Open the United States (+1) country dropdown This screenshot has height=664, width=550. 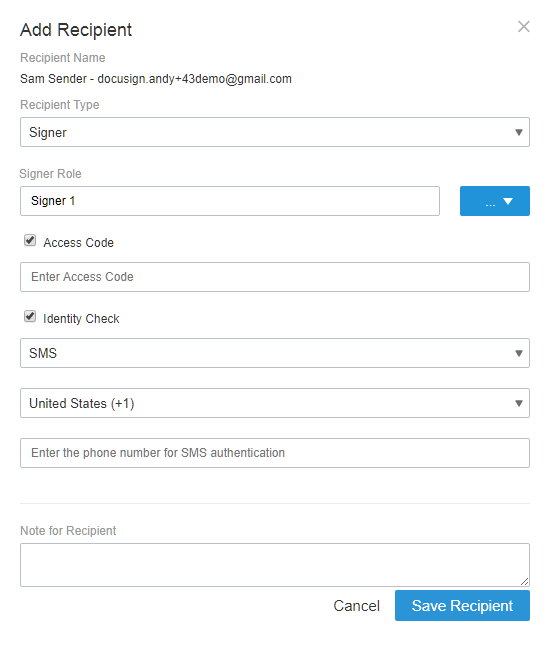275,403
